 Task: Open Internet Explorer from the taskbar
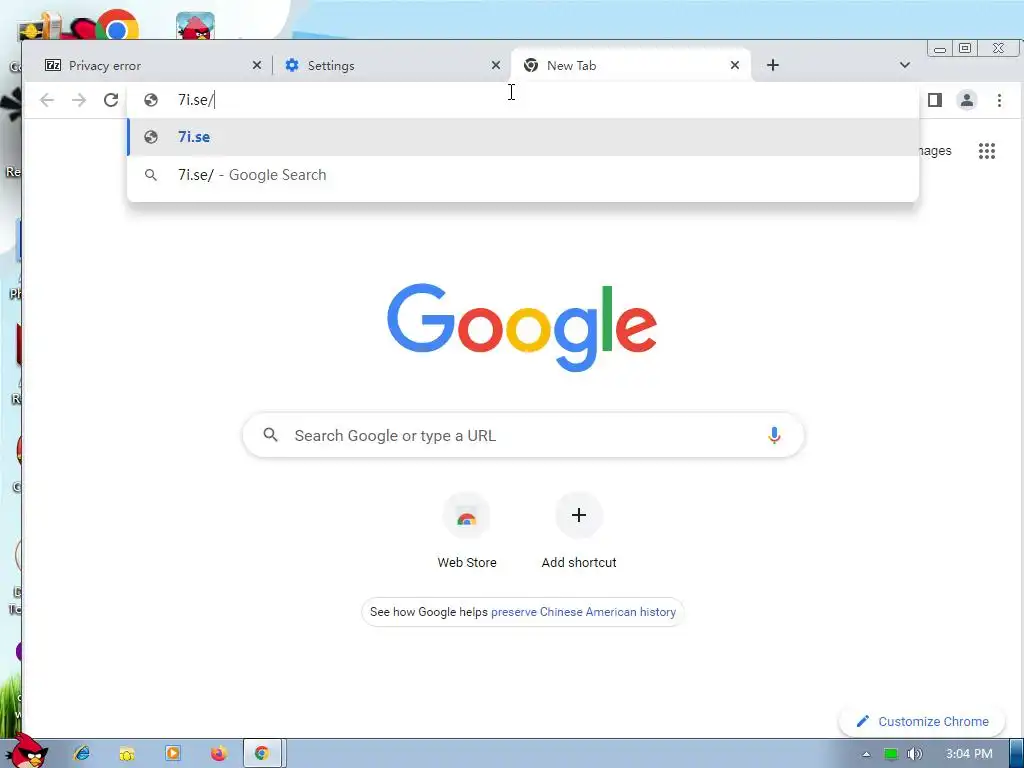82,753
